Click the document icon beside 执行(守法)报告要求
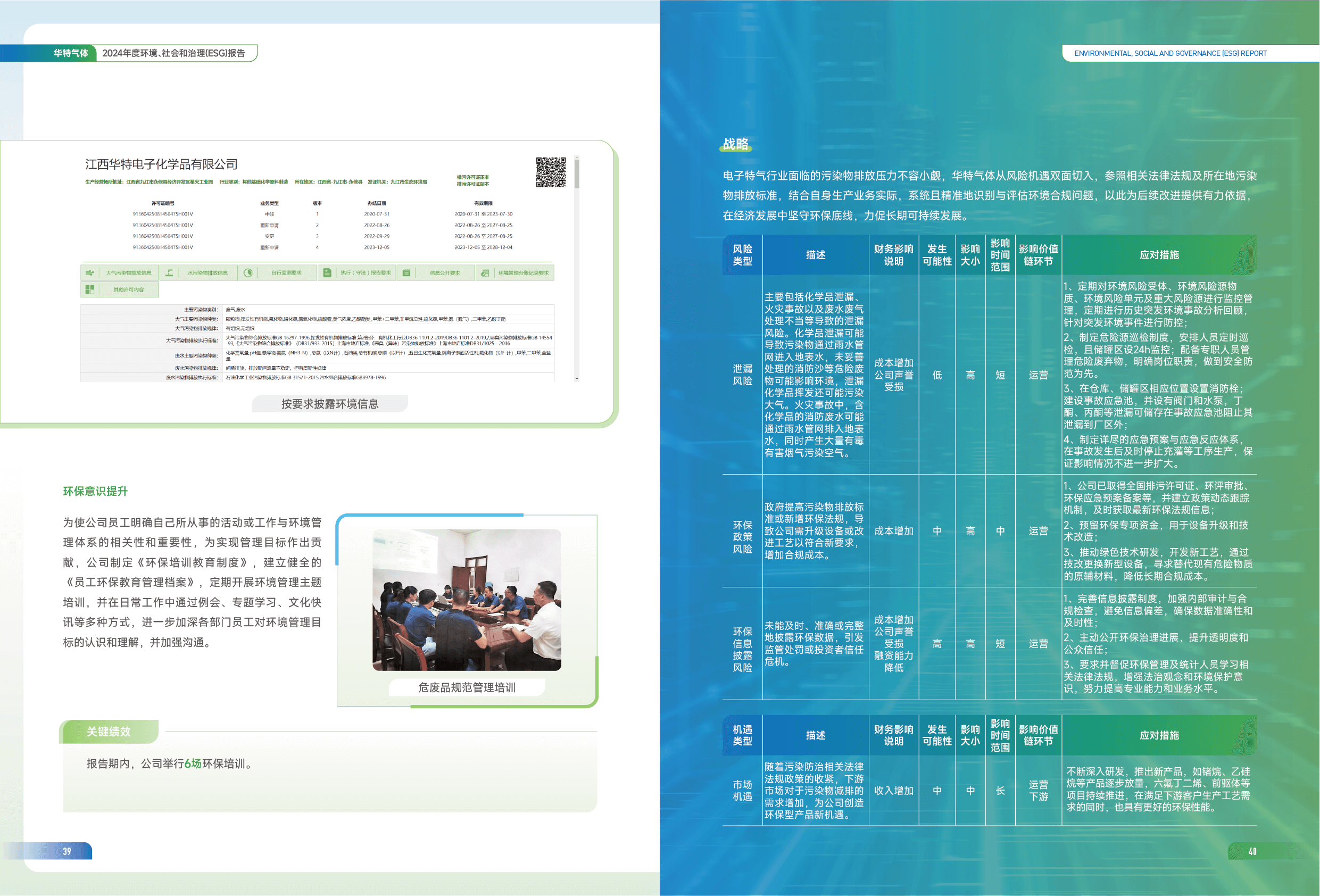The width and height of the screenshot is (1320, 896). (327, 273)
